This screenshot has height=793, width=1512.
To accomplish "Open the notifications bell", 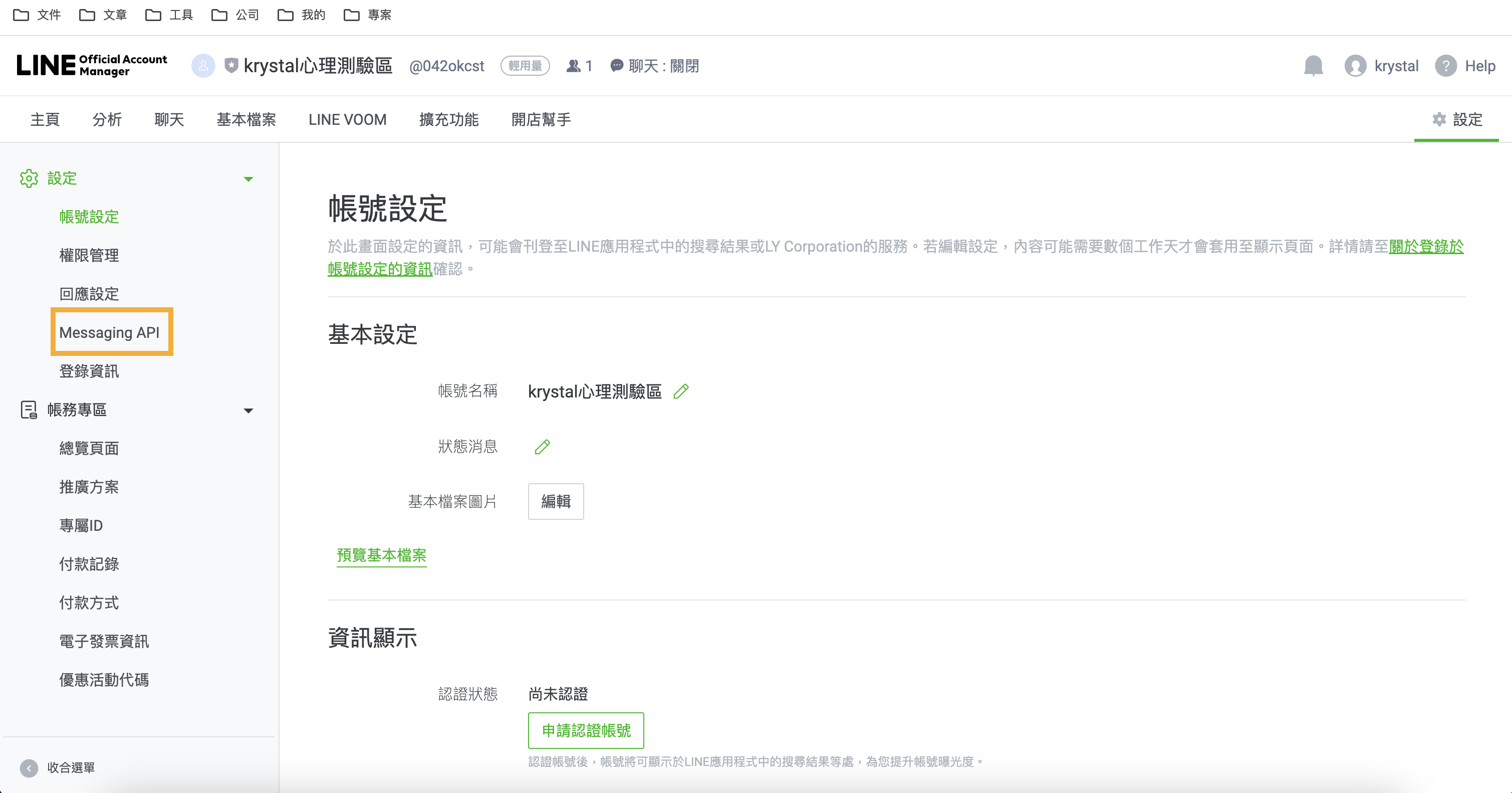I will [1314, 66].
